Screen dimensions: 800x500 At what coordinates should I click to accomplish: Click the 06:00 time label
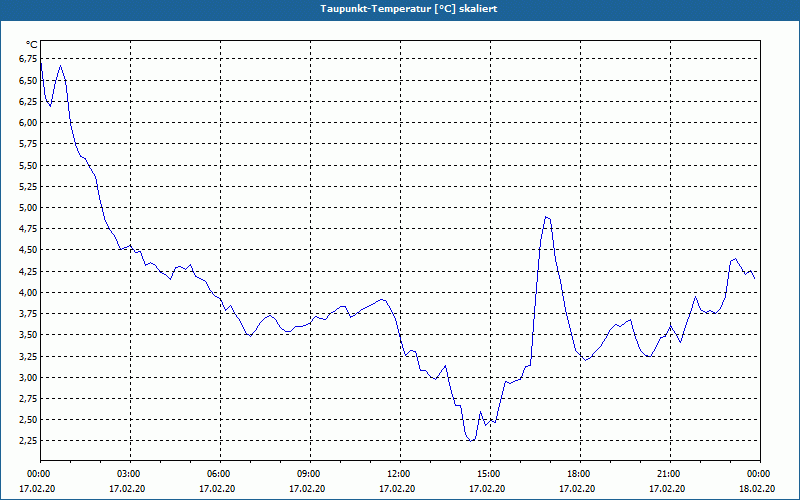pos(220,474)
